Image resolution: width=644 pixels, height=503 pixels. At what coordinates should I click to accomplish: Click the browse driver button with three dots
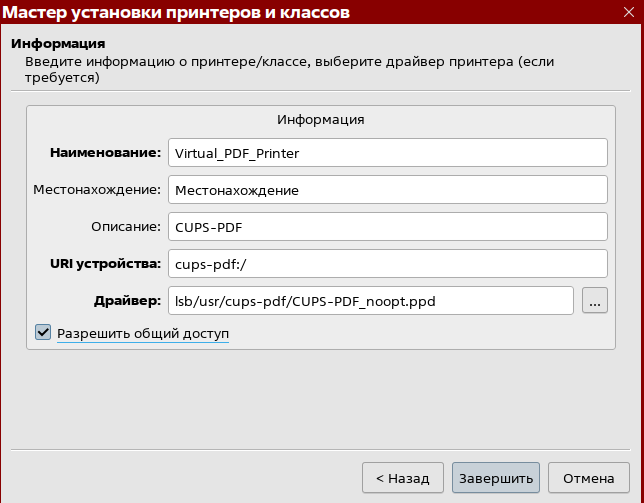[x=594, y=301]
